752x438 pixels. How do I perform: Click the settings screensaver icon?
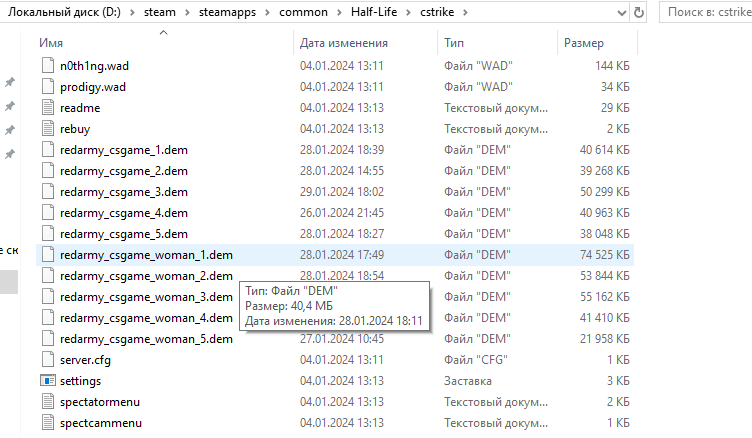click(x=48, y=381)
